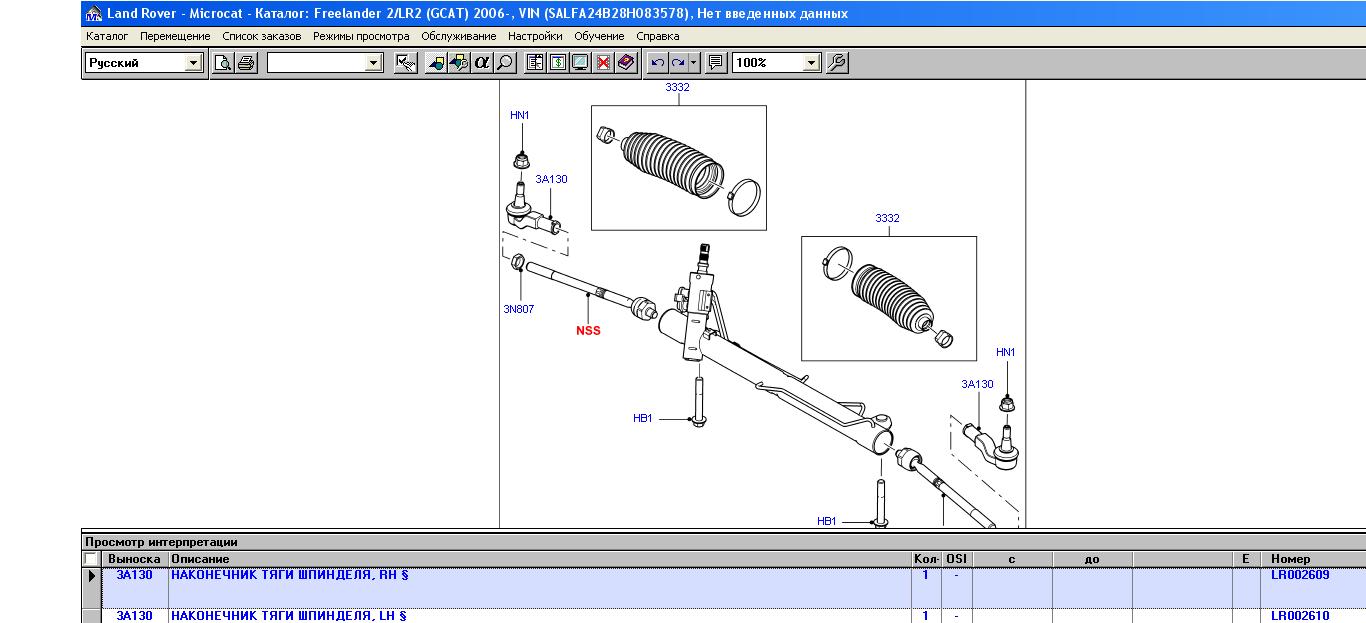Click the red X delete icon
Screen dimensions: 1366x623
pos(603,63)
